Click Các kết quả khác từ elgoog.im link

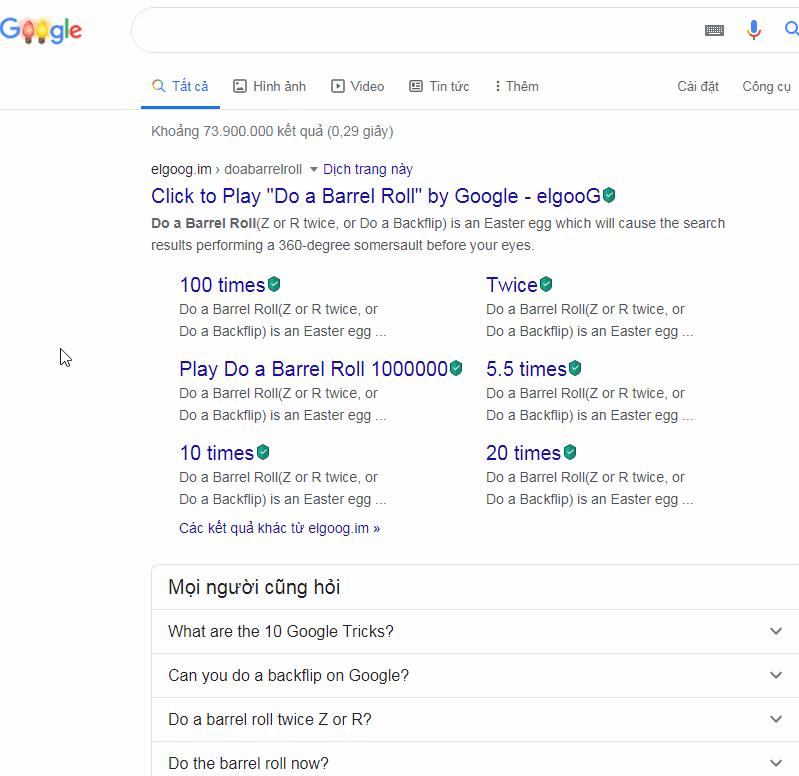[279, 528]
